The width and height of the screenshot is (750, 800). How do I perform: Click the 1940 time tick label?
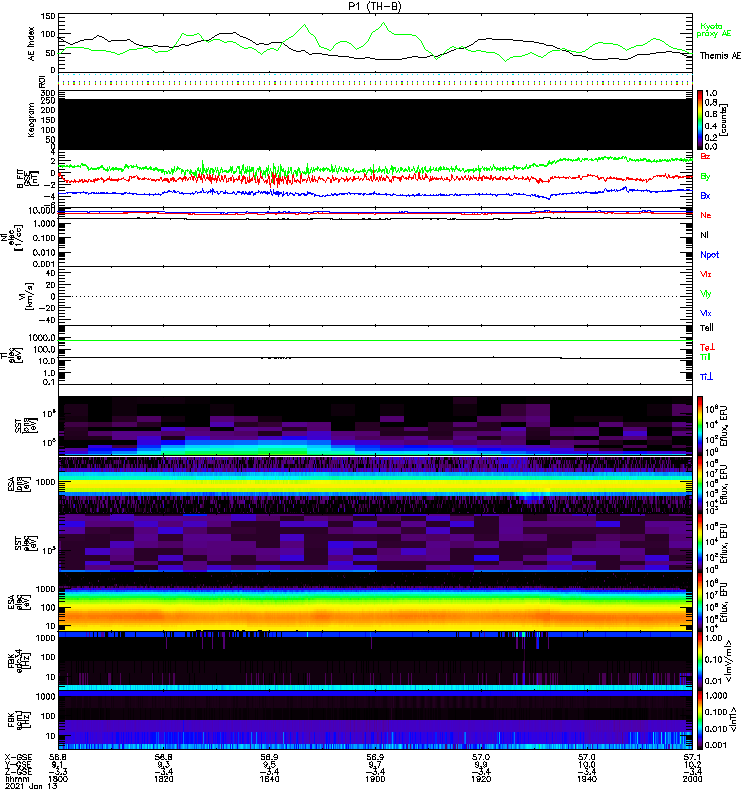[587, 779]
